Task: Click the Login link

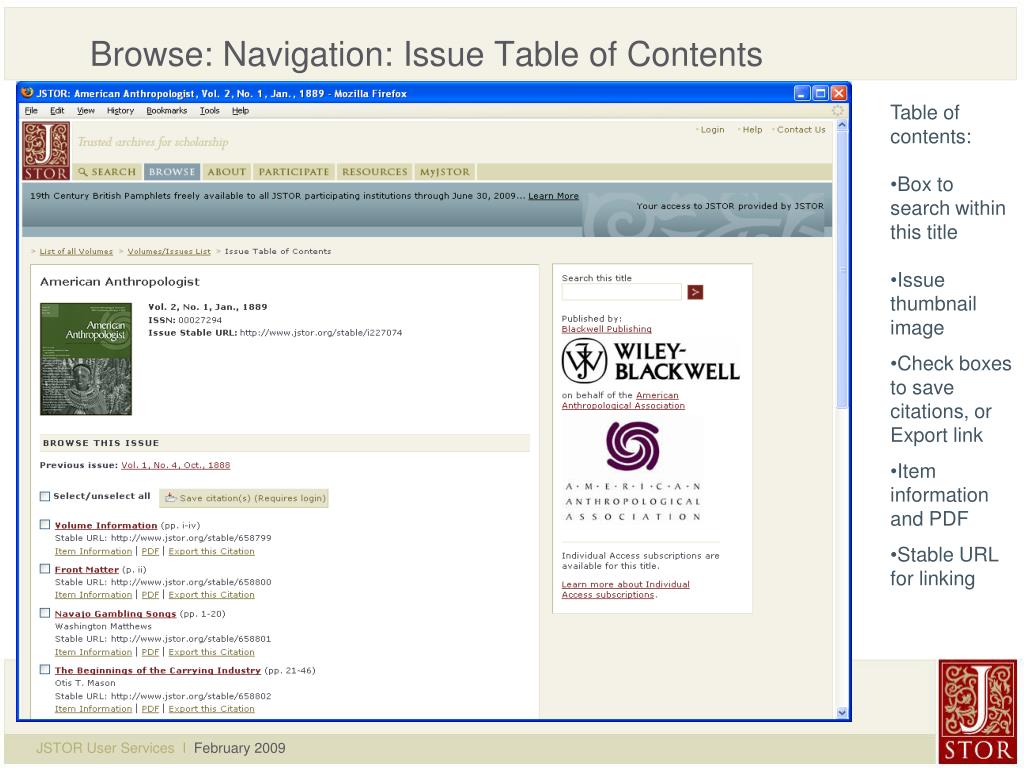Action: (x=712, y=129)
